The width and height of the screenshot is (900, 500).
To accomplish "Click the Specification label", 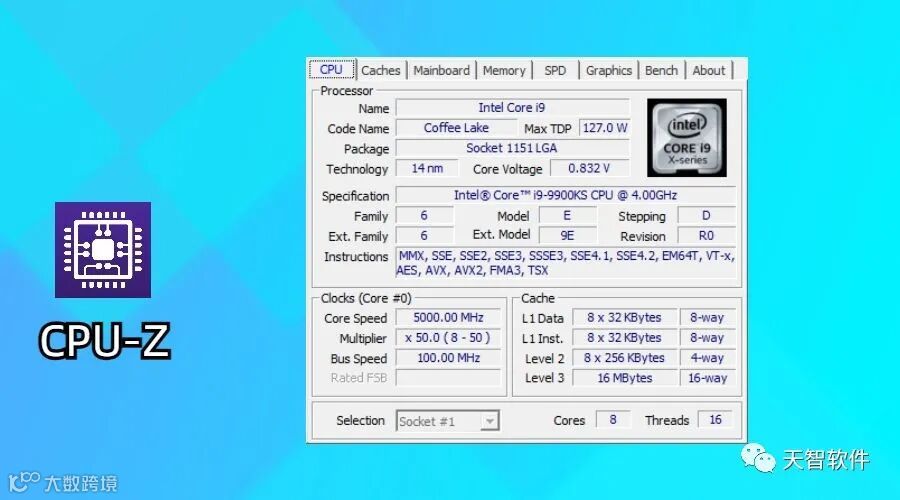I will [x=355, y=196].
